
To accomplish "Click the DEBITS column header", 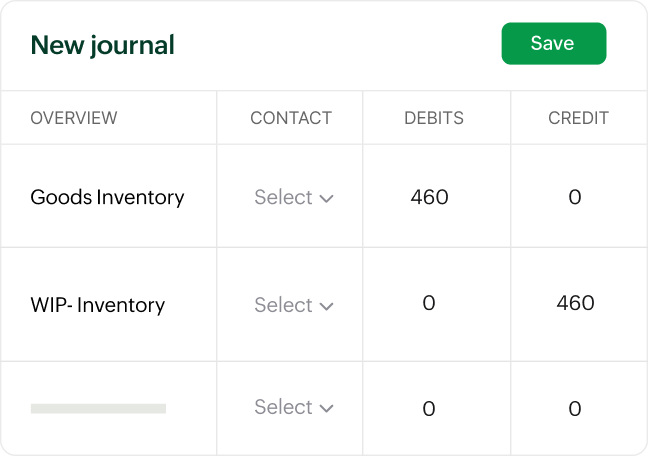I will [x=434, y=118].
